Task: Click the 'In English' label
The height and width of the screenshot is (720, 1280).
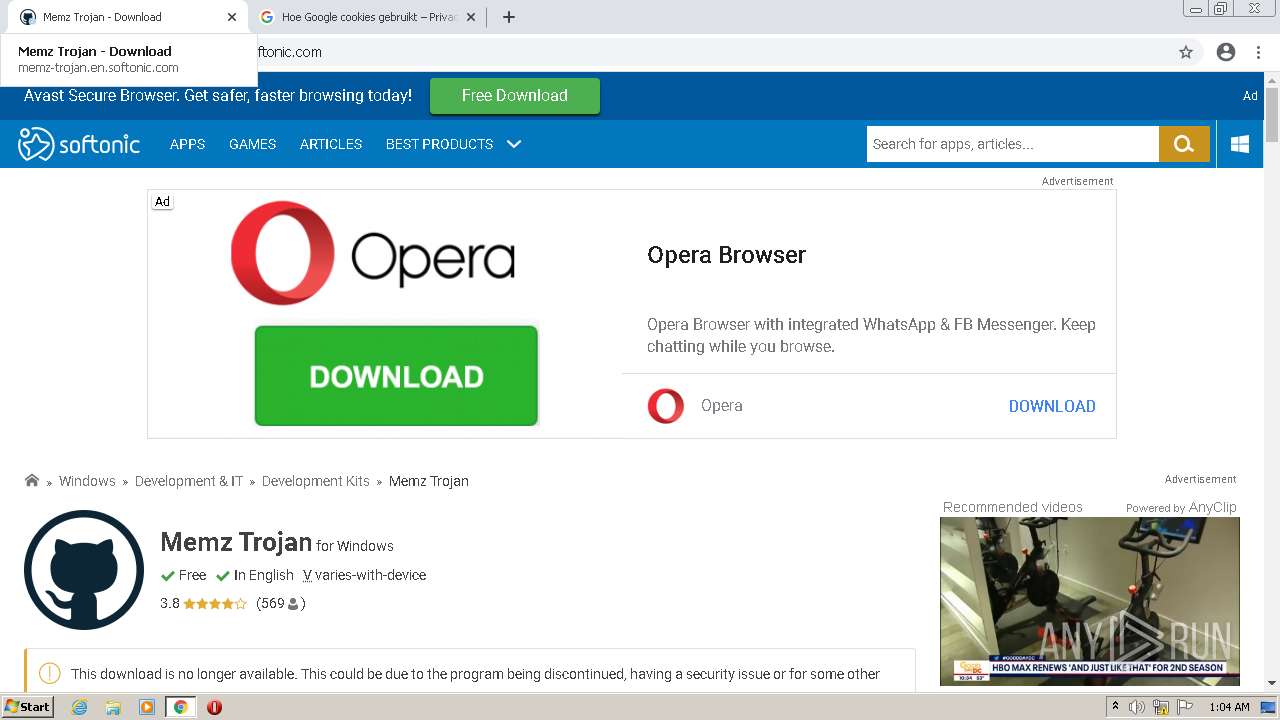Action: pos(264,575)
